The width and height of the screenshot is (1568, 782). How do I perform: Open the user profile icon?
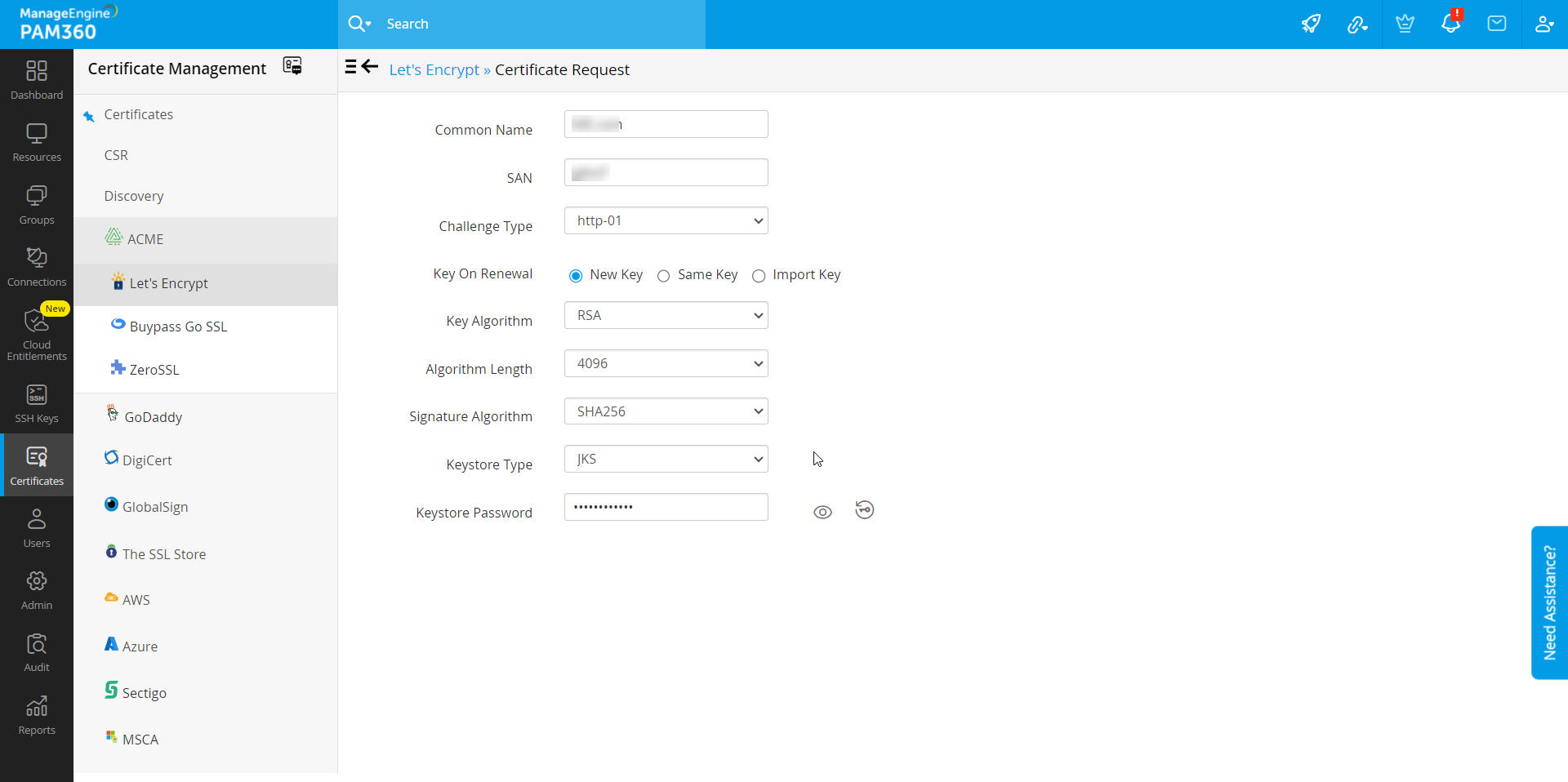pos(1543,24)
